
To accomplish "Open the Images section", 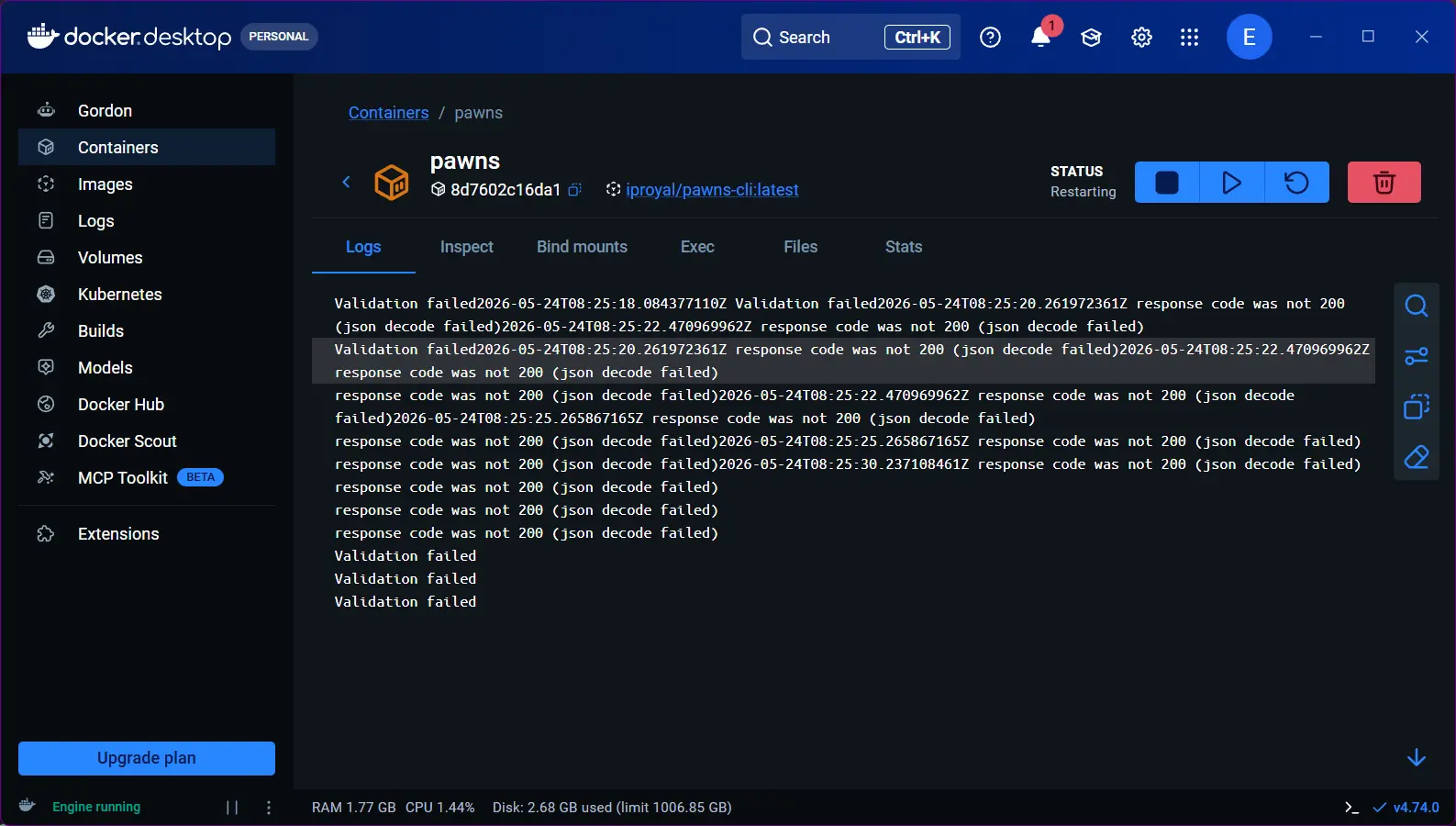I will (147, 184).
